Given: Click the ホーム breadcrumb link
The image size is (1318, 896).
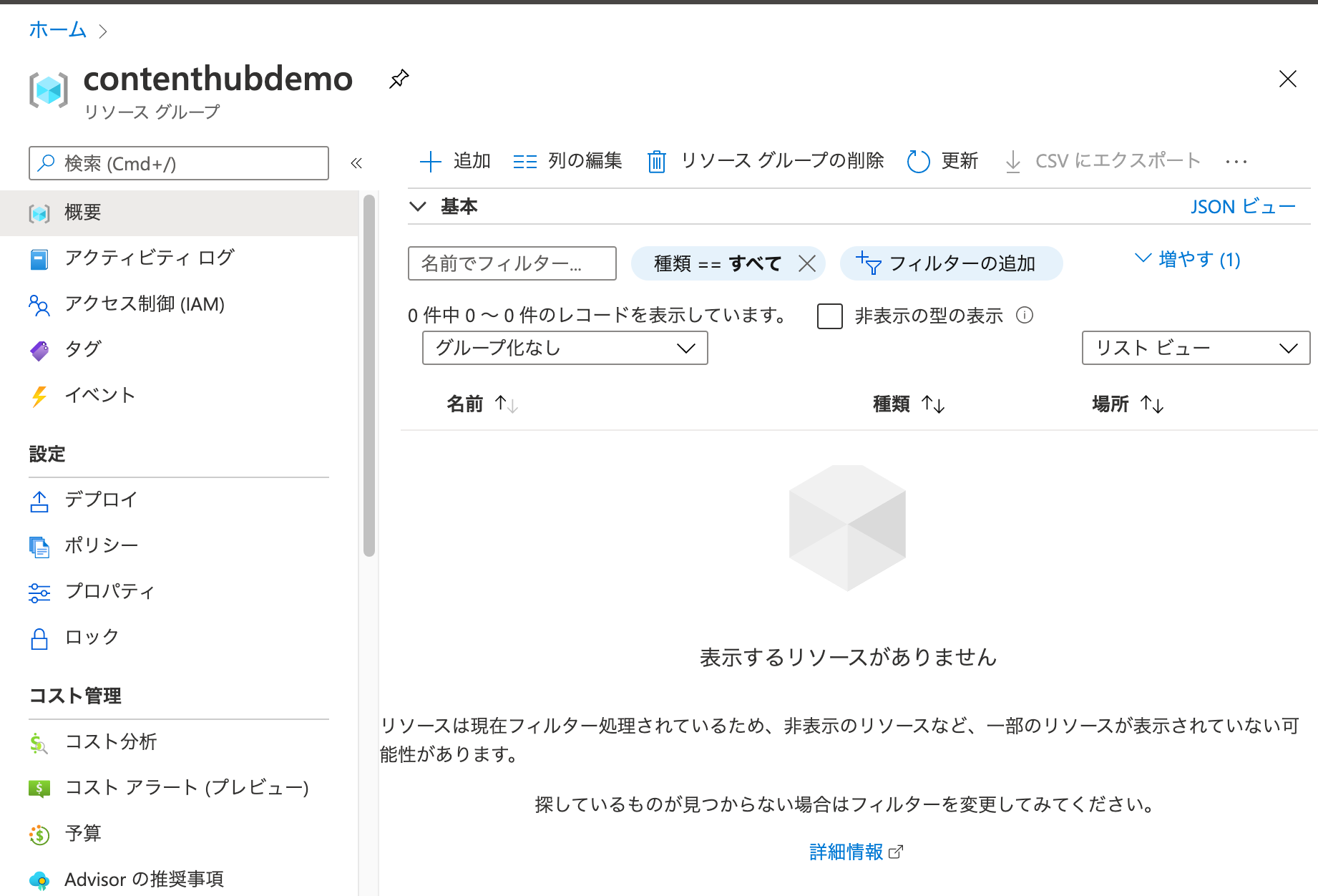Looking at the screenshot, I should tap(57, 30).
